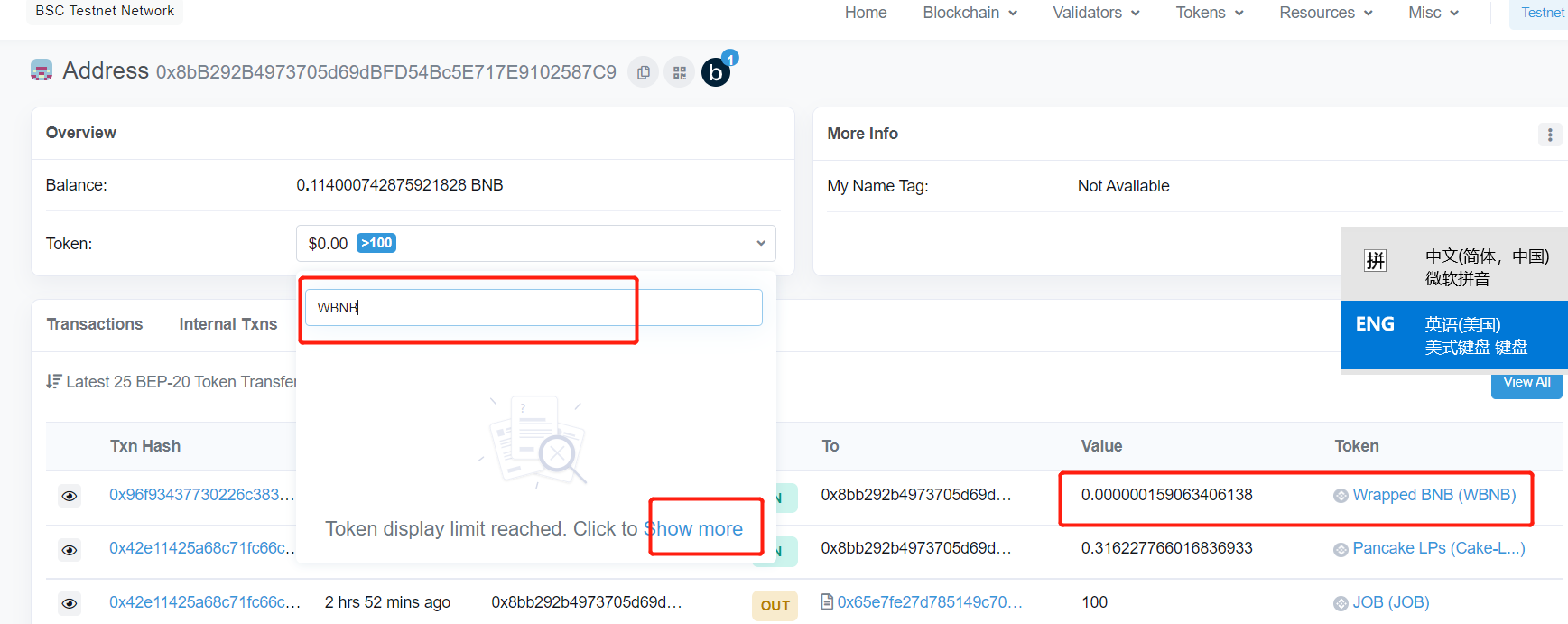This screenshot has width=1568, height=624.
Task: Open the 0x42e11425a68c71fc66c hash in Pancake LPs row
Action: [202, 548]
